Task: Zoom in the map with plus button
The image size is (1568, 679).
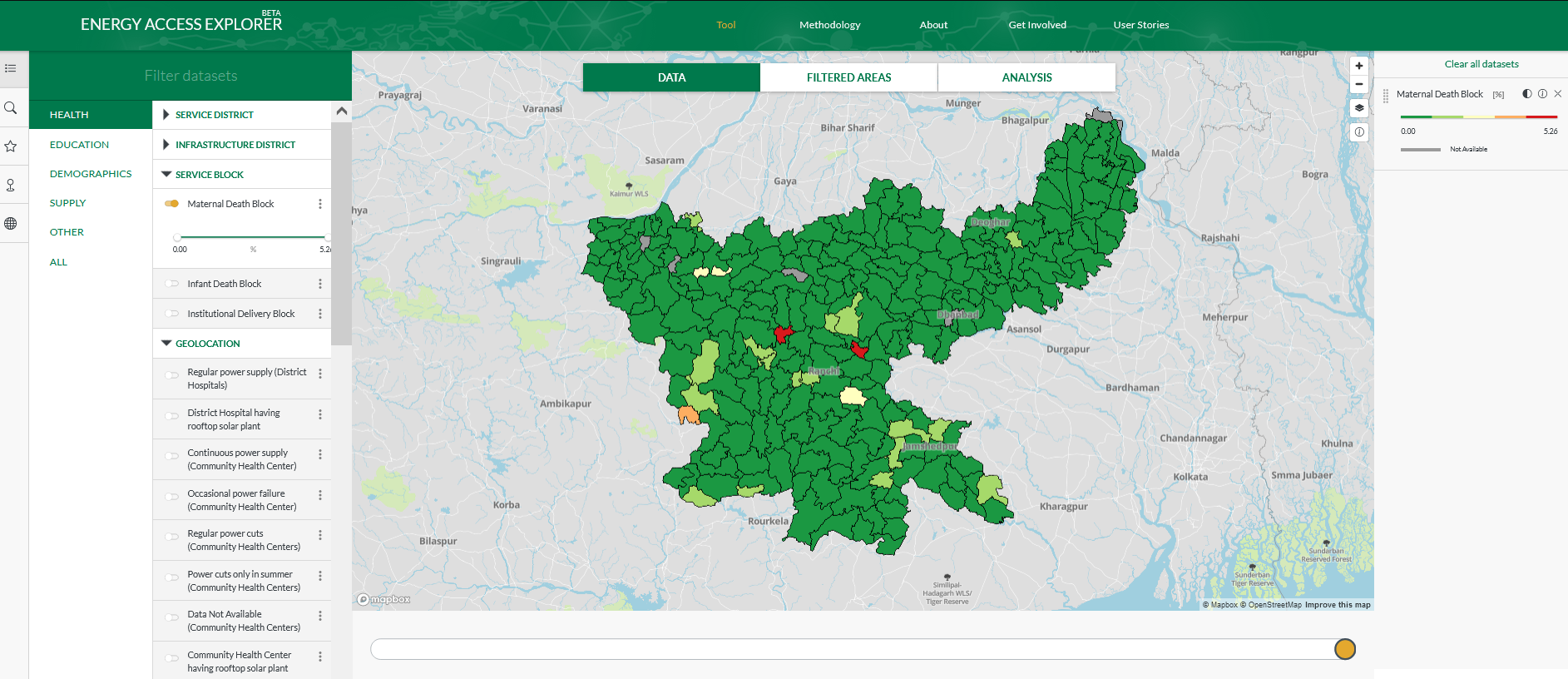Action: click(x=1358, y=66)
